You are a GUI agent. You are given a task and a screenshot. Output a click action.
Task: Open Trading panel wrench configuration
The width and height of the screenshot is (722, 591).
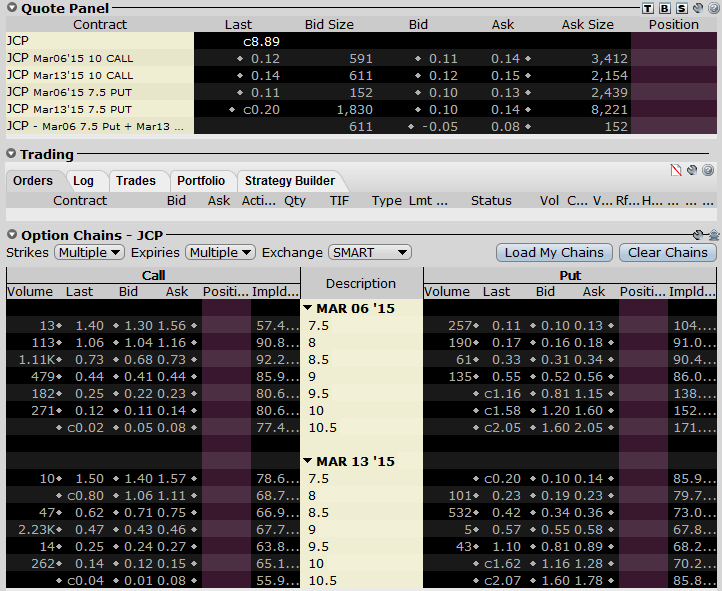pyautogui.click(x=692, y=170)
